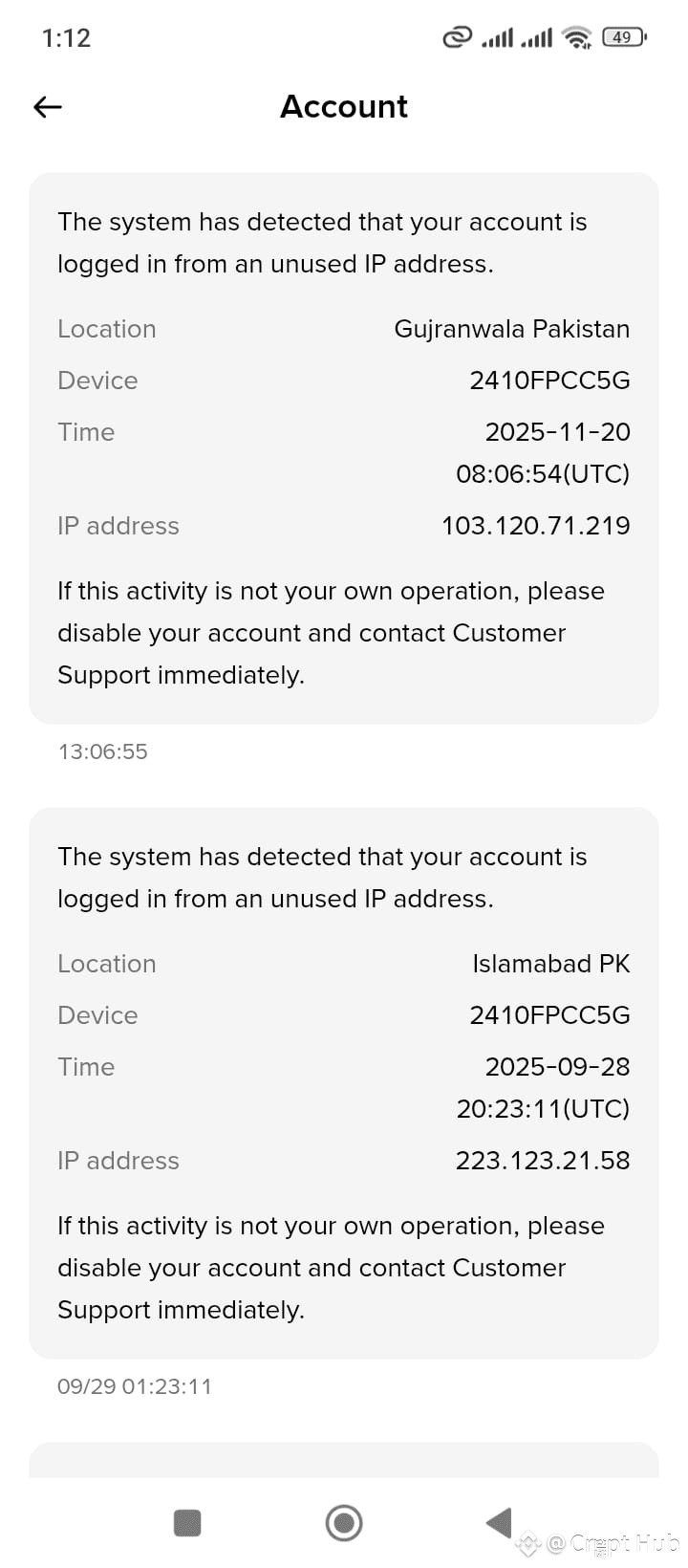Tap the 13:06:55 message timestamp

coord(103,751)
